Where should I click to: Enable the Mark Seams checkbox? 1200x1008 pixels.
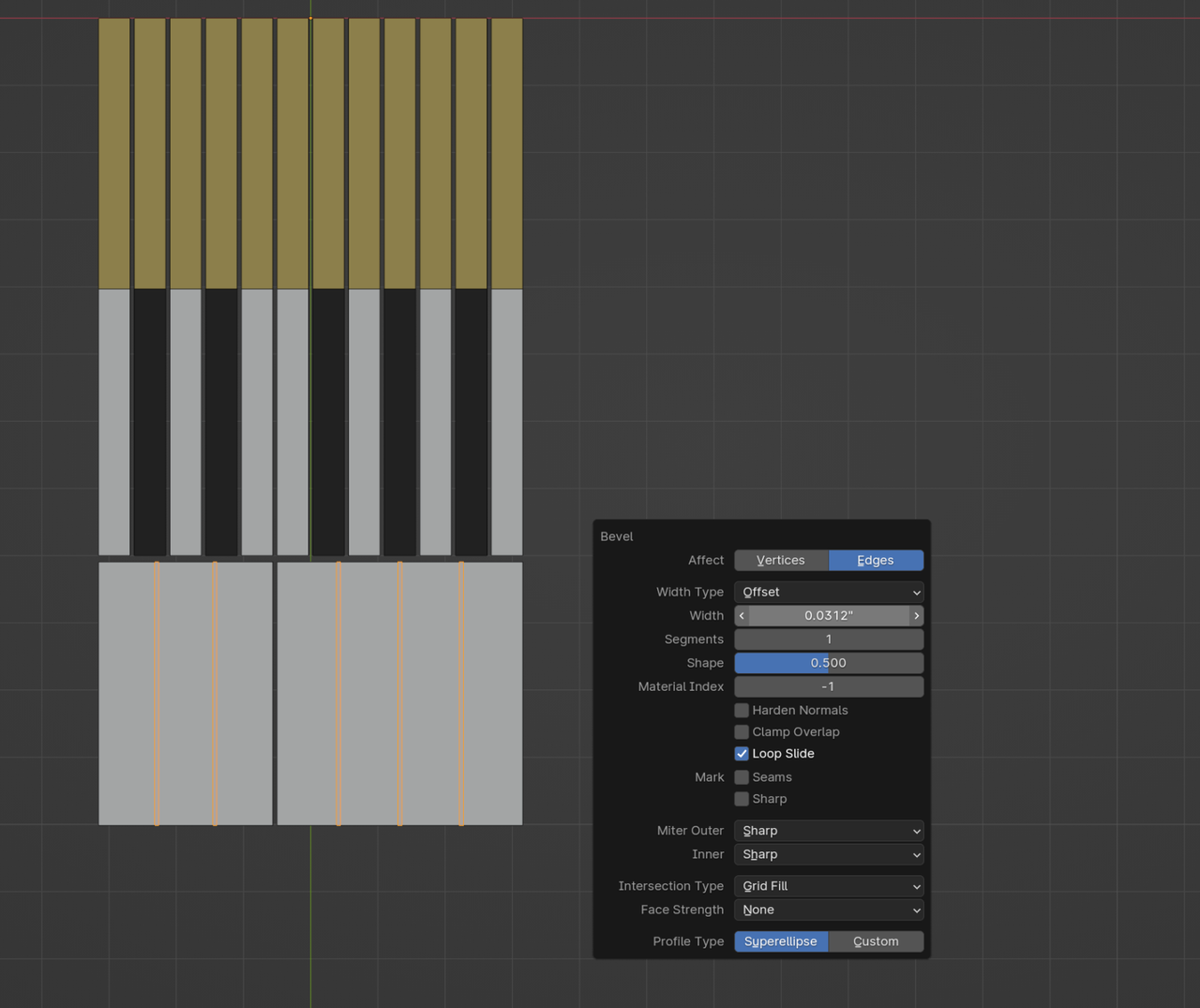coord(742,776)
